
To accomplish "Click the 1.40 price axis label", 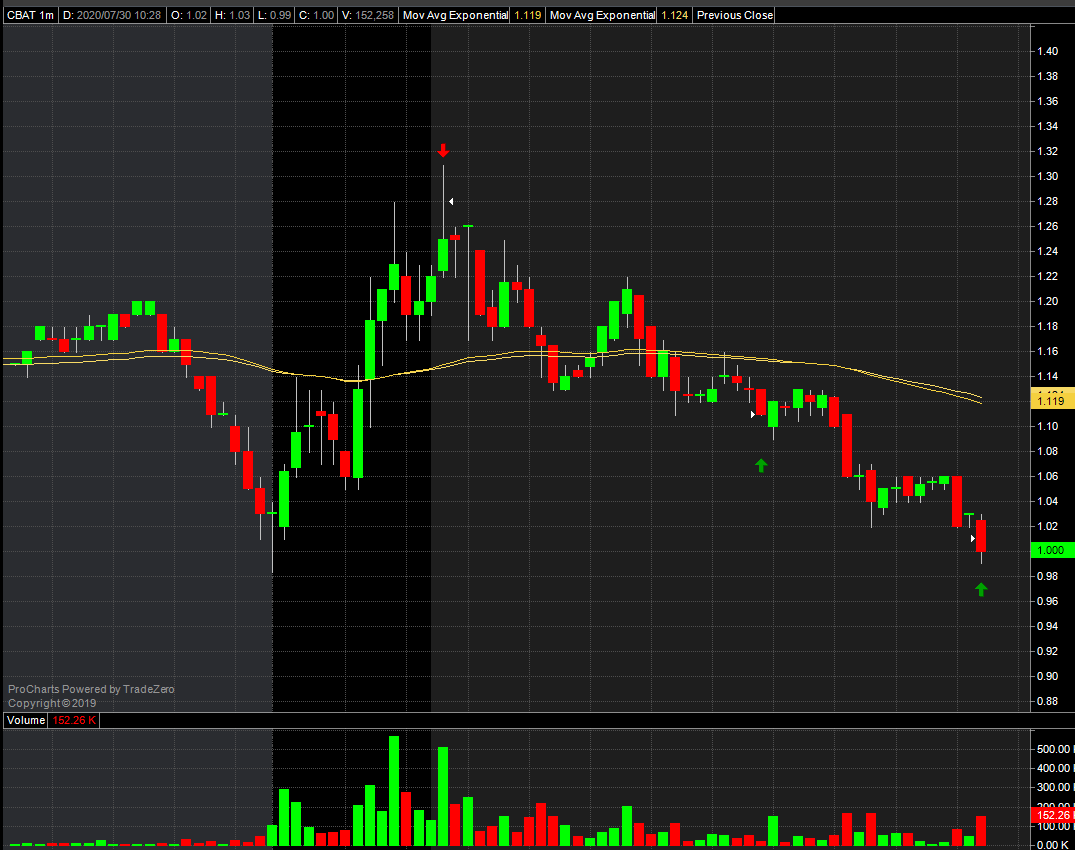I will (x=1048, y=51).
